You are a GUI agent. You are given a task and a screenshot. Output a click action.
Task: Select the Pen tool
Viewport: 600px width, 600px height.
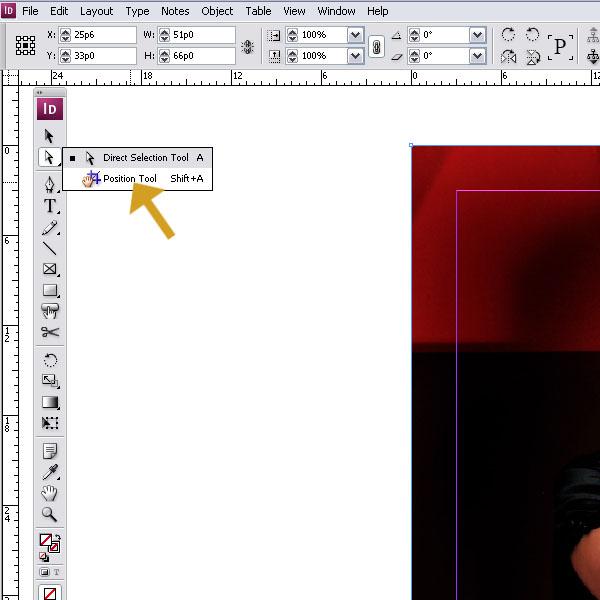[x=49, y=184]
